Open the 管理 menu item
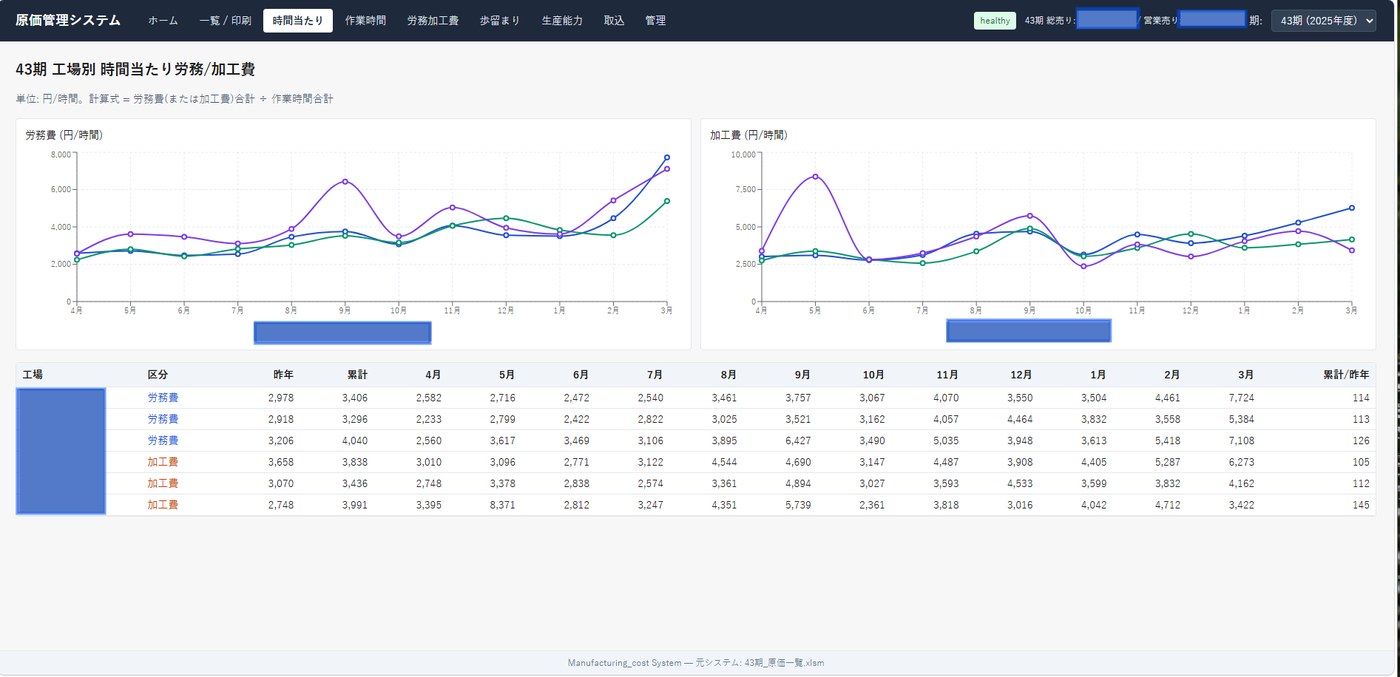The width and height of the screenshot is (1400, 677). click(655, 20)
